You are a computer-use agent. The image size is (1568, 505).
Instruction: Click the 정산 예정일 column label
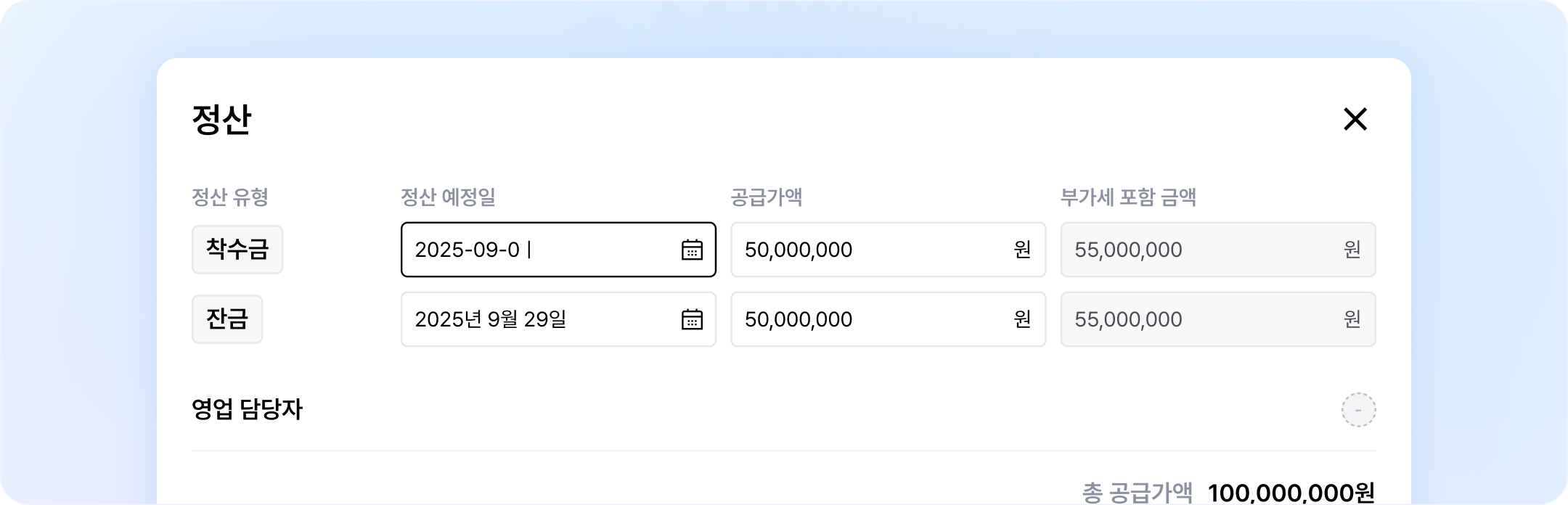[x=448, y=197]
